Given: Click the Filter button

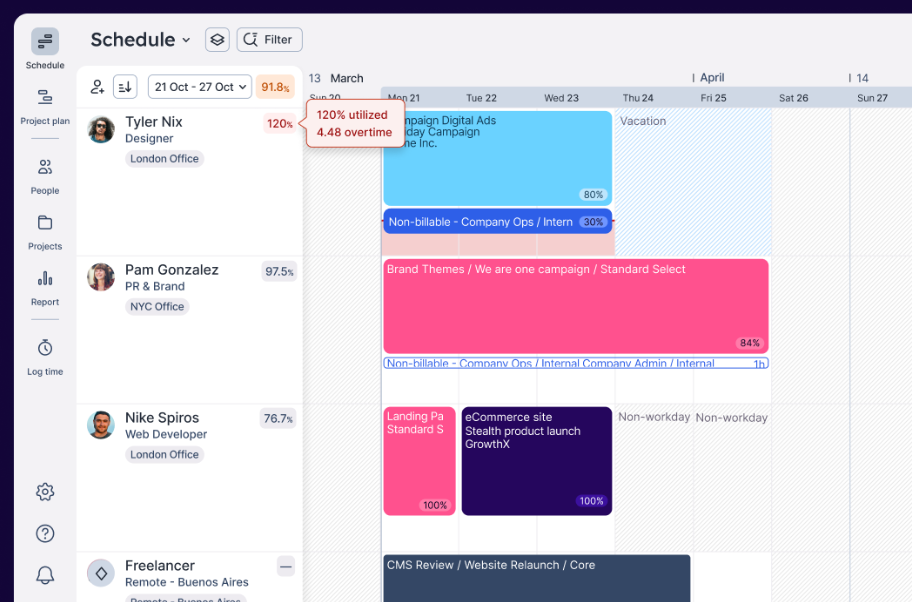Looking at the screenshot, I should [269, 40].
